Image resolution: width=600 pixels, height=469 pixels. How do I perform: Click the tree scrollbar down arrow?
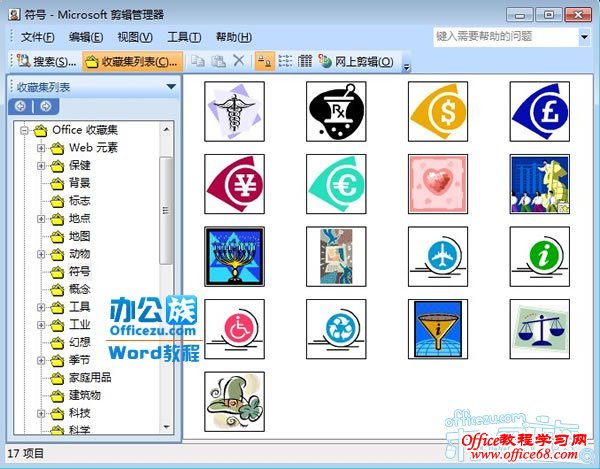pyautogui.click(x=166, y=427)
